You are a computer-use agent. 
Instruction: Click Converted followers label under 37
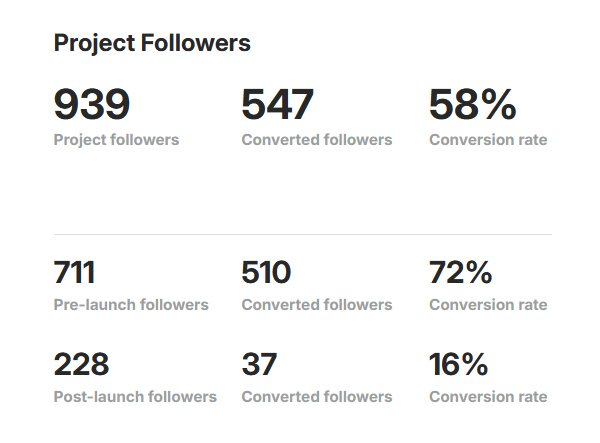pyautogui.click(x=317, y=397)
